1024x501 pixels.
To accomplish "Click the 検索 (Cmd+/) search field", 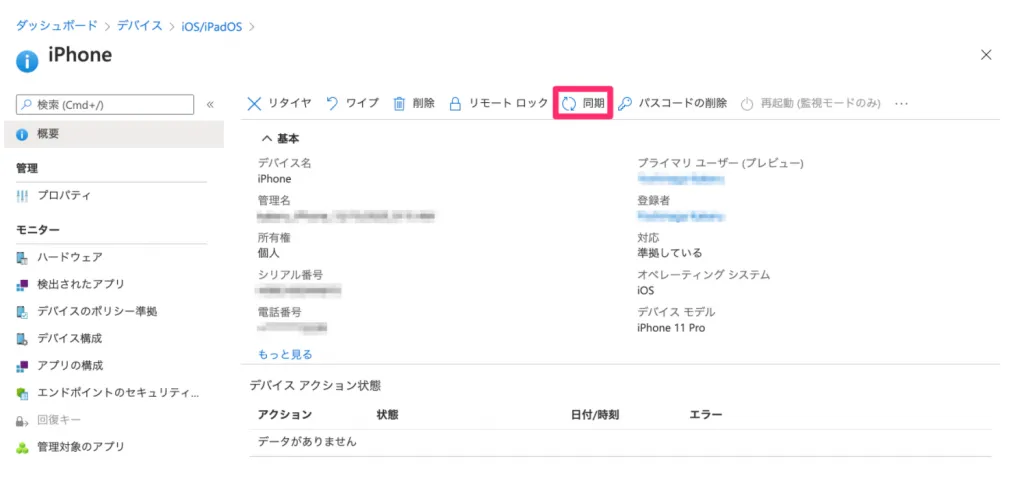I will coord(105,104).
